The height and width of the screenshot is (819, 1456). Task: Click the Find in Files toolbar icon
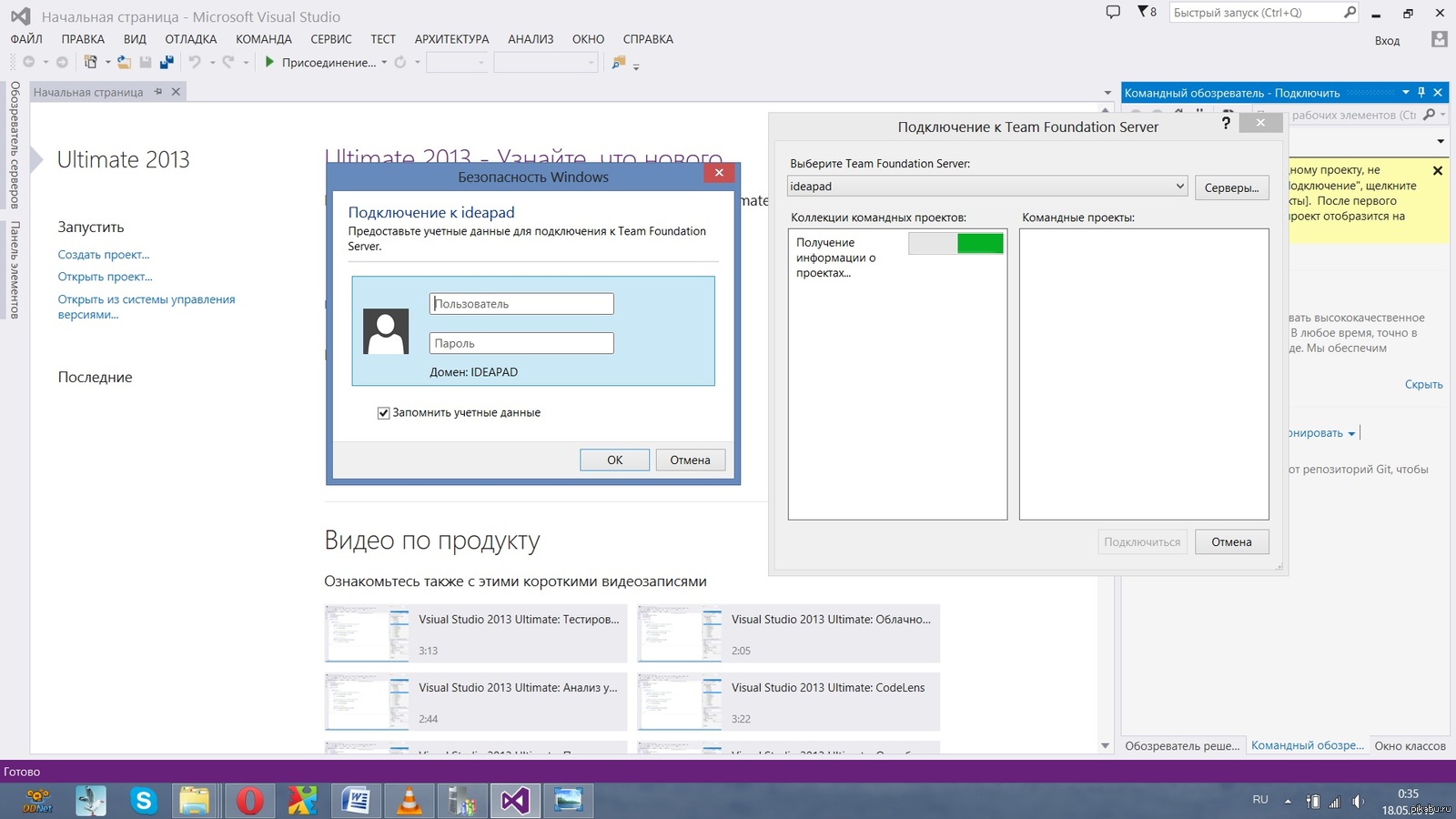[x=619, y=62]
